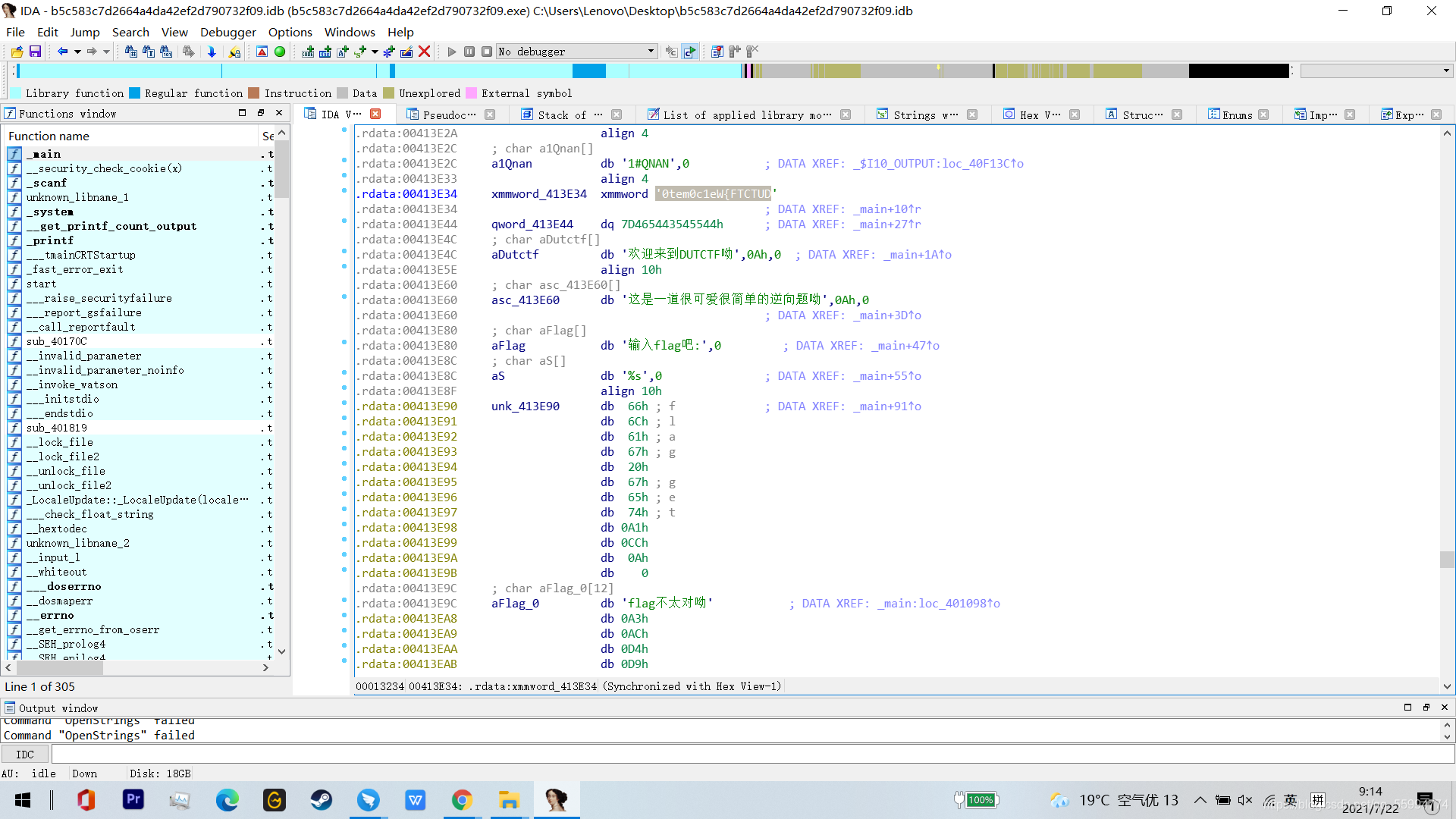This screenshot has width=1456, height=819.
Task: Jump back with the blue left arrow
Action: (63, 52)
